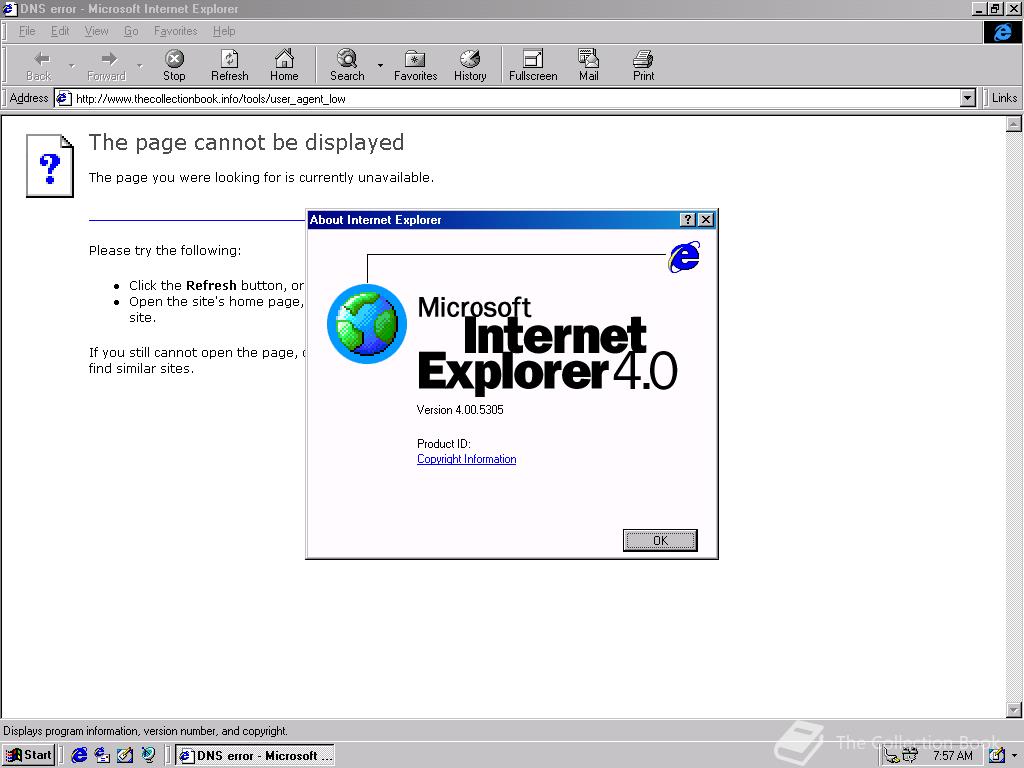Close the About Internet Explorer dialog
The width and height of the screenshot is (1024, 768).
(706, 219)
